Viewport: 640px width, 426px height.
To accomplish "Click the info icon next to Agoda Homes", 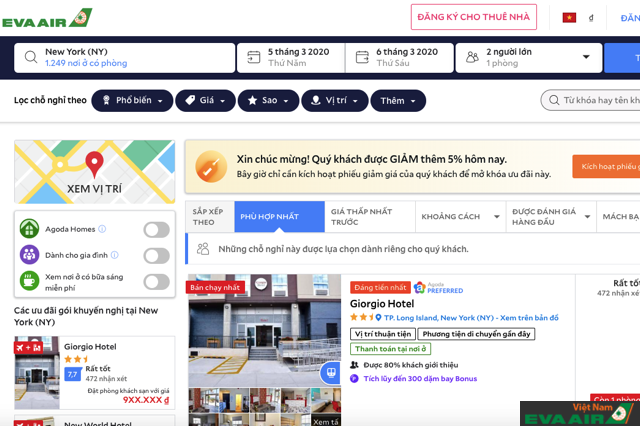I will pos(102,229).
